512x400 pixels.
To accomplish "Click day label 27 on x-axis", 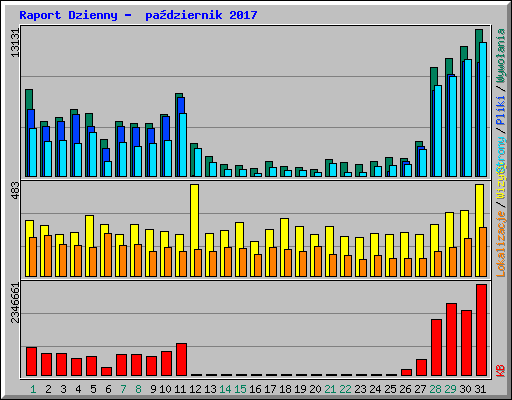I will click(x=420, y=389).
